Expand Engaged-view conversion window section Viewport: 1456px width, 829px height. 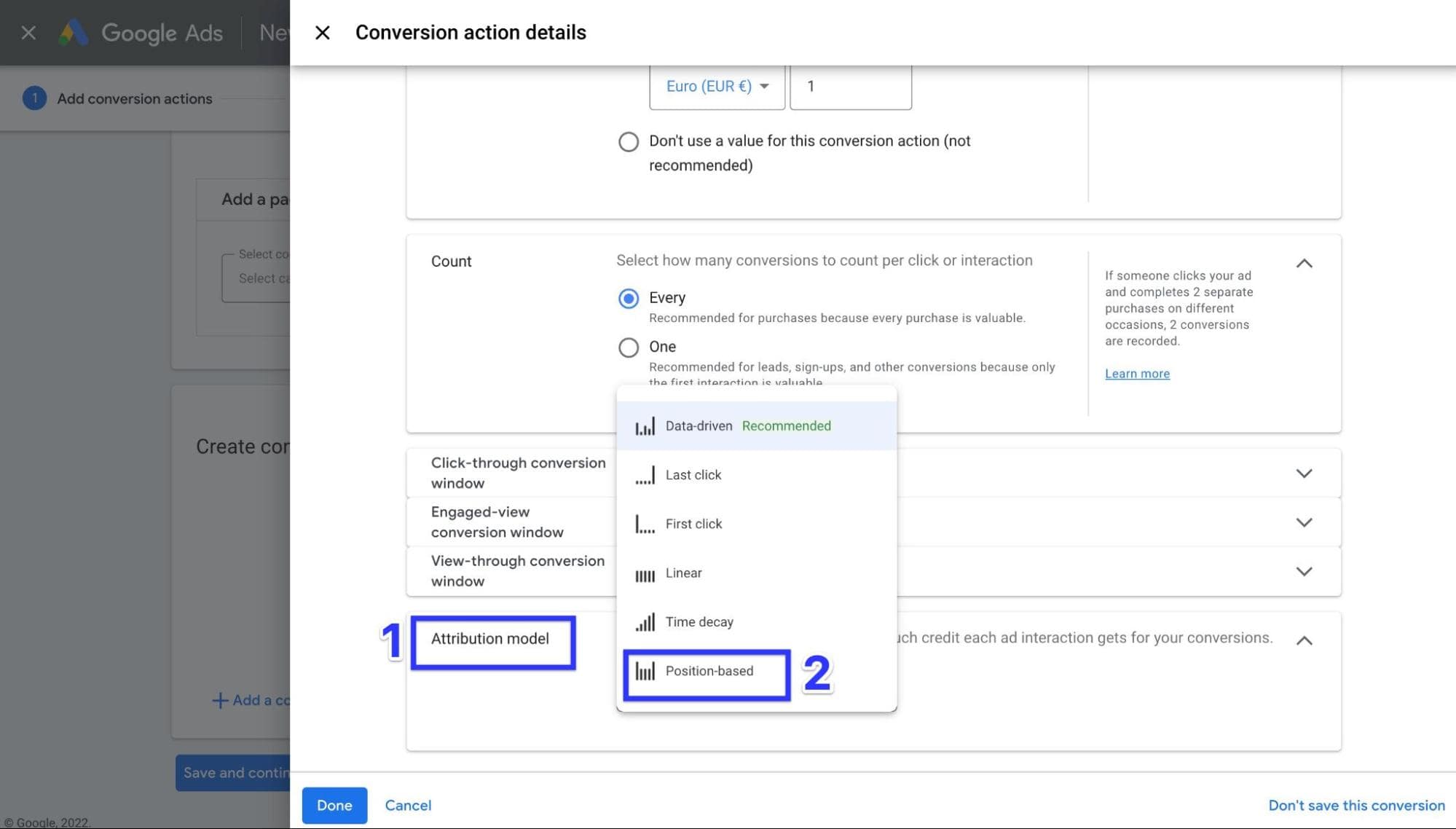coord(1304,522)
